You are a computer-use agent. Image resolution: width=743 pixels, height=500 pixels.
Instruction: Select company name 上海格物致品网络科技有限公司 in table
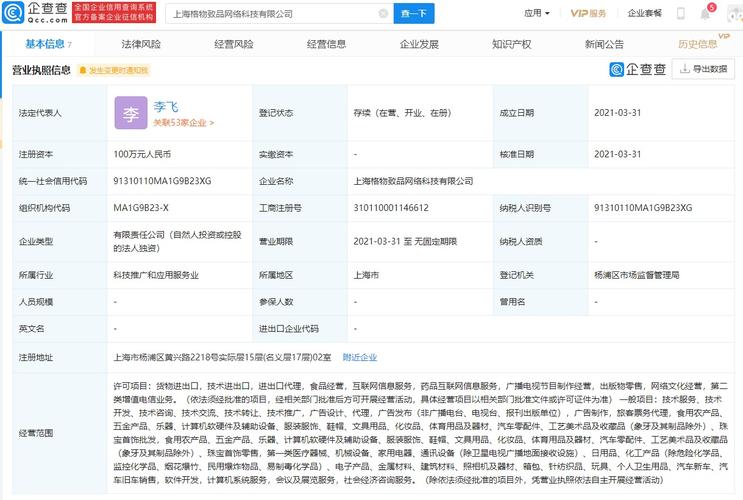click(x=413, y=181)
